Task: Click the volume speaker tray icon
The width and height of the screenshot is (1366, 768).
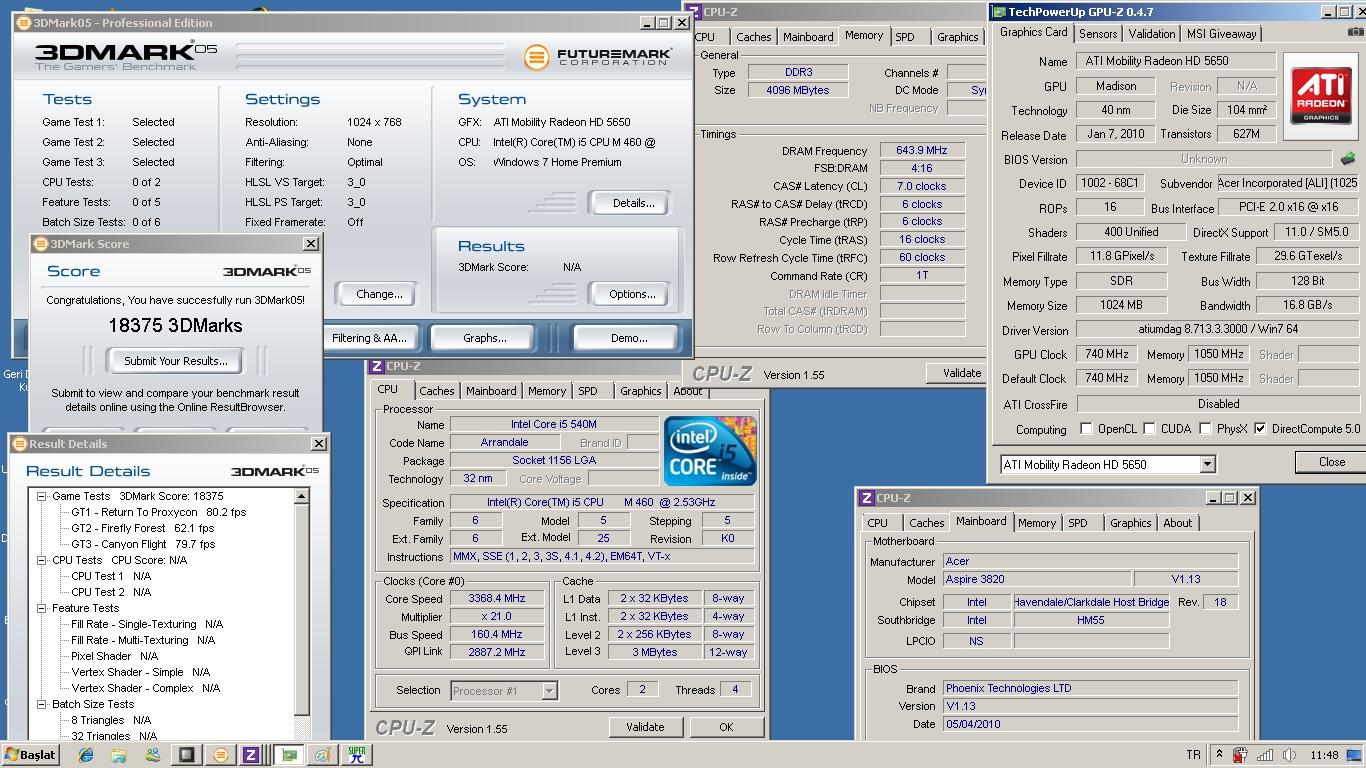Action: coord(1289,755)
